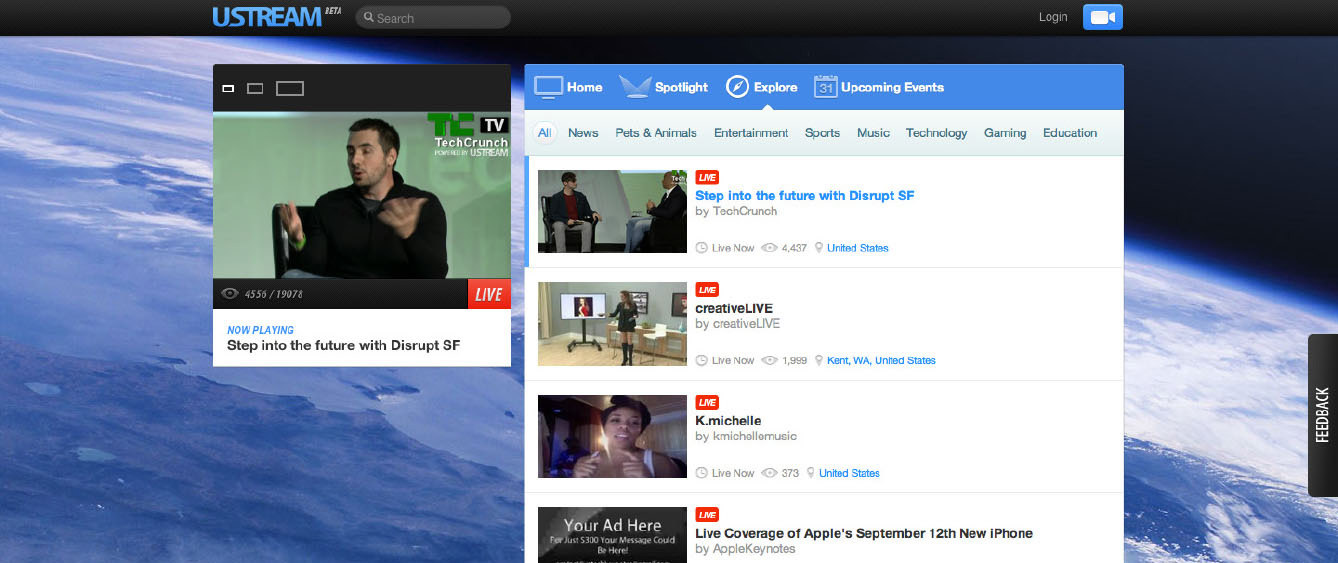Select the smallest player size icon
Image resolution: width=1338 pixels, height=563 pixels.
(228, 88)
